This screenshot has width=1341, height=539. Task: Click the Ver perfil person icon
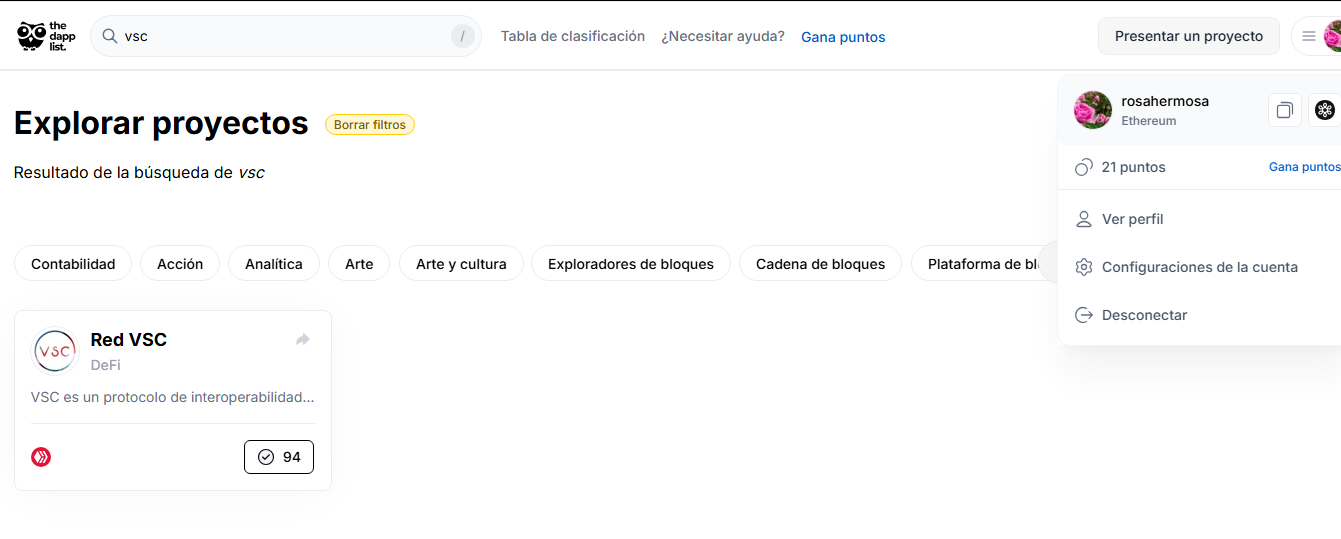pos(1083,219)
